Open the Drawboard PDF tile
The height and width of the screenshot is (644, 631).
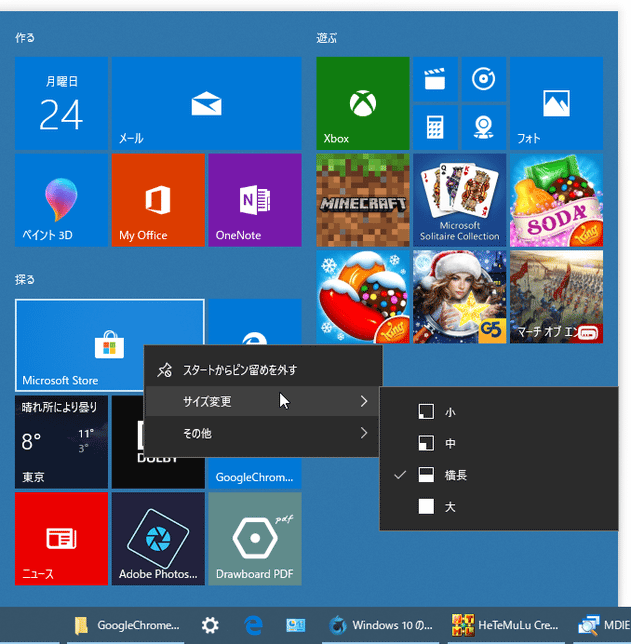[x=255, y=539]
